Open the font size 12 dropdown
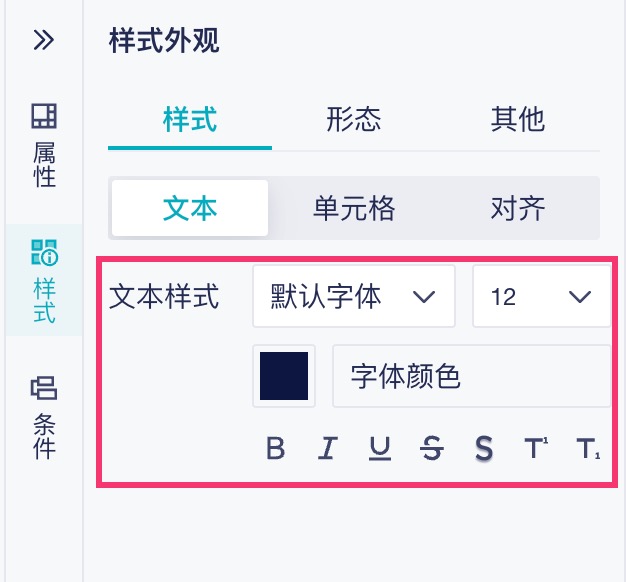The width and height of the screenshot is (626, 582). (540, 296)
